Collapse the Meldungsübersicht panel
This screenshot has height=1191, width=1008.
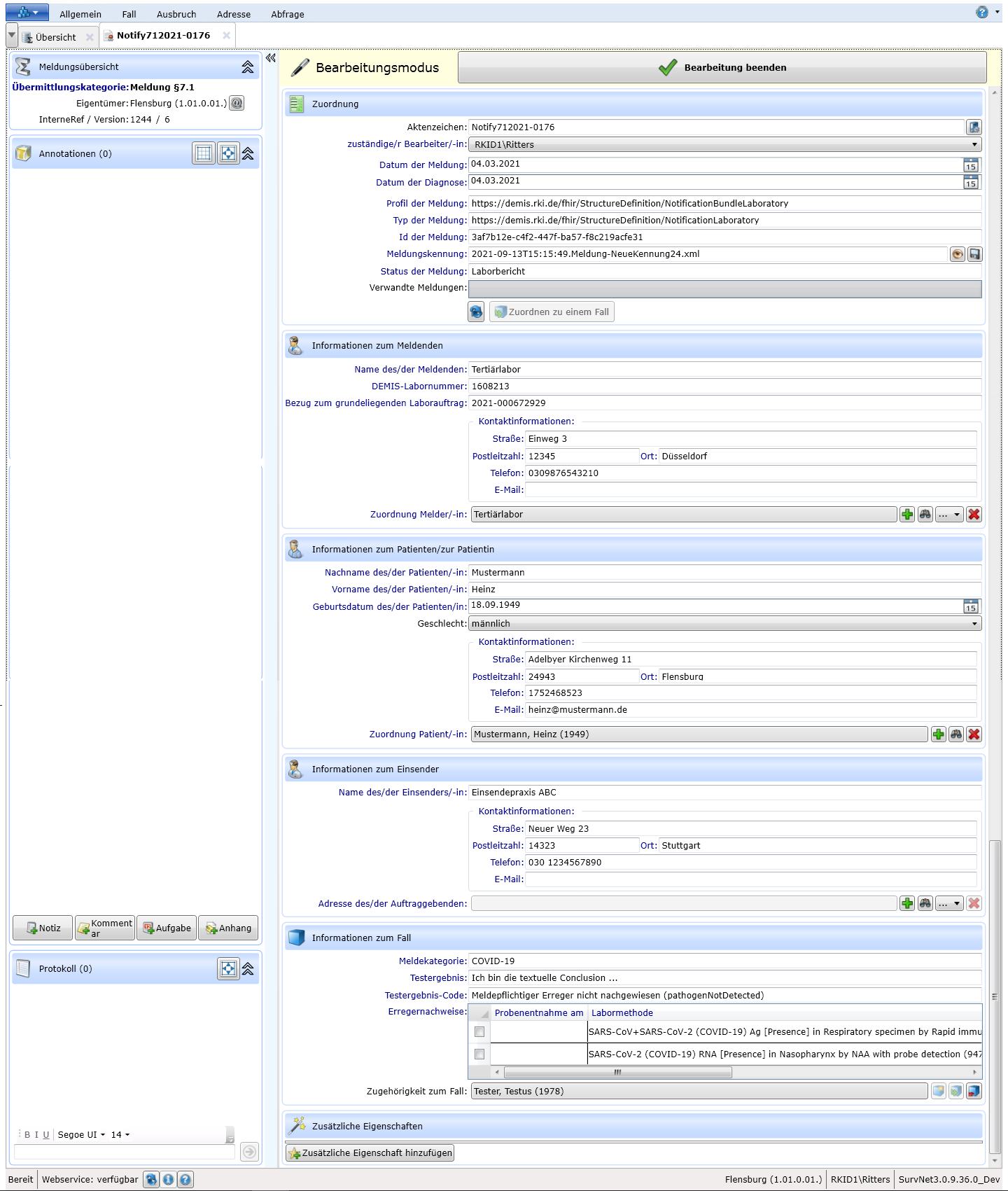pyautogui.click(x=248, y=67)
